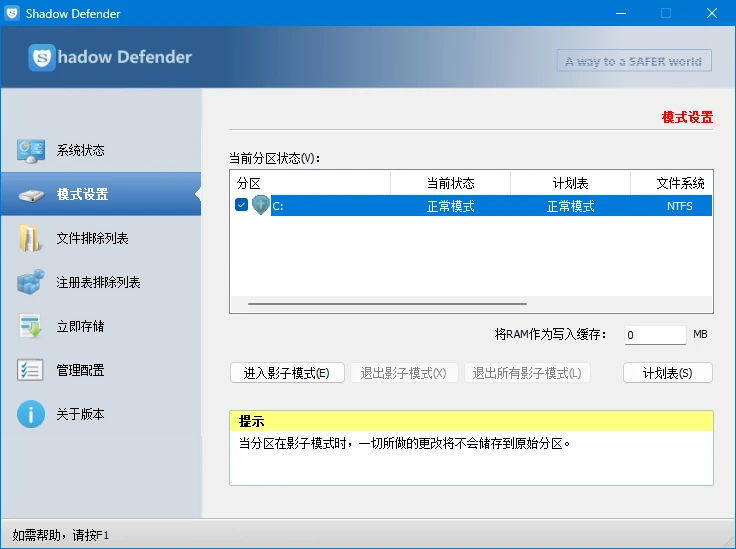
Task: Select the C: partition row label
Action: [x=278, y=206]
